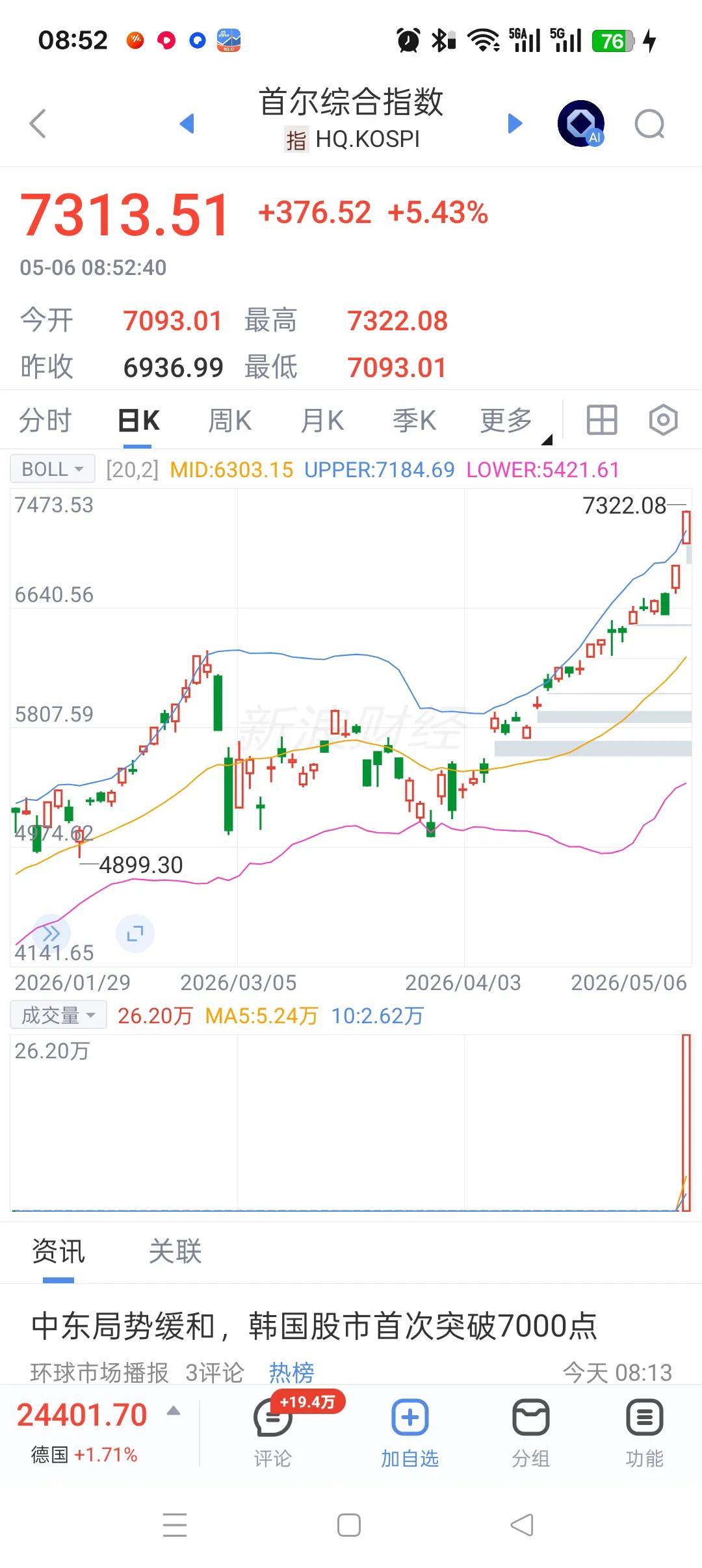
Task: Open the chart grid layout icon
Action: click(x=602, y=420)
